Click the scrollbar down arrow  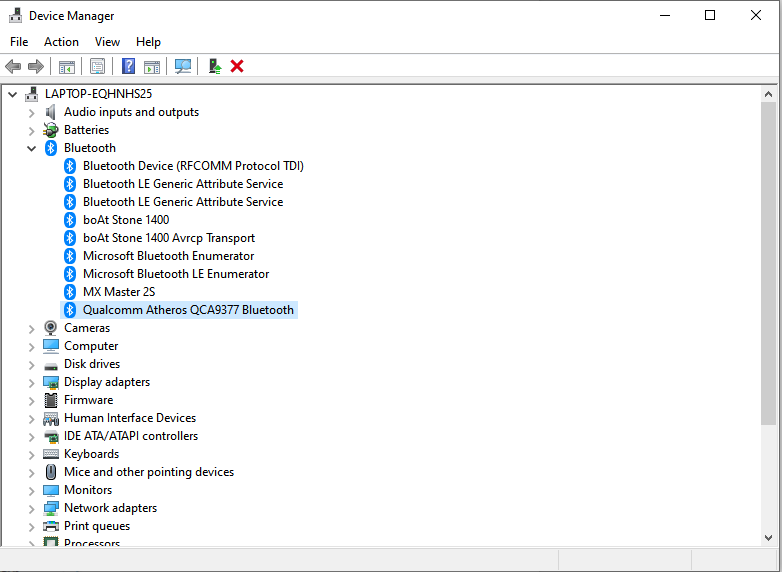pos(768,538)
